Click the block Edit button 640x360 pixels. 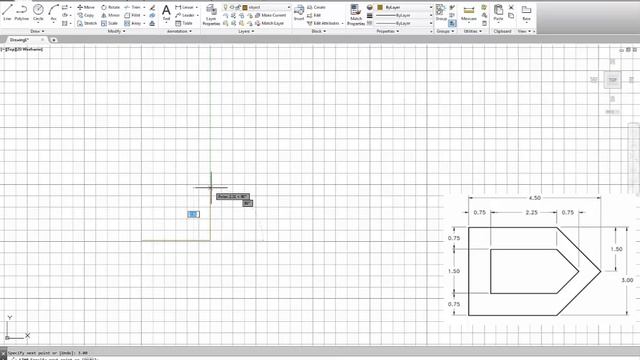pos(314,15)
